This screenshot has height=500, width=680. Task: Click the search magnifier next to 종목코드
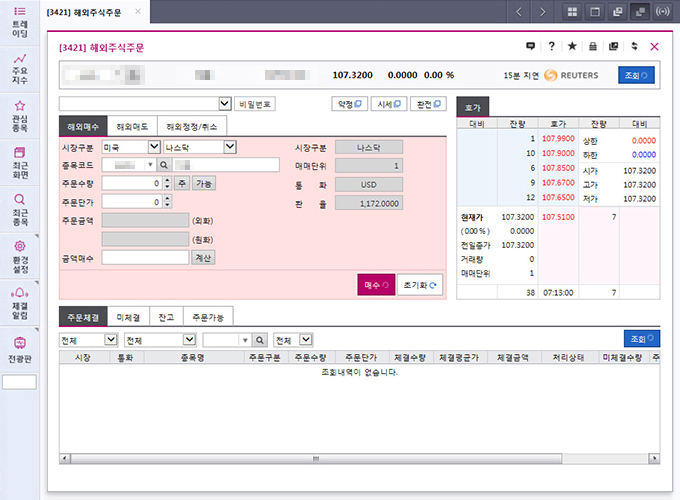(163, 165)
